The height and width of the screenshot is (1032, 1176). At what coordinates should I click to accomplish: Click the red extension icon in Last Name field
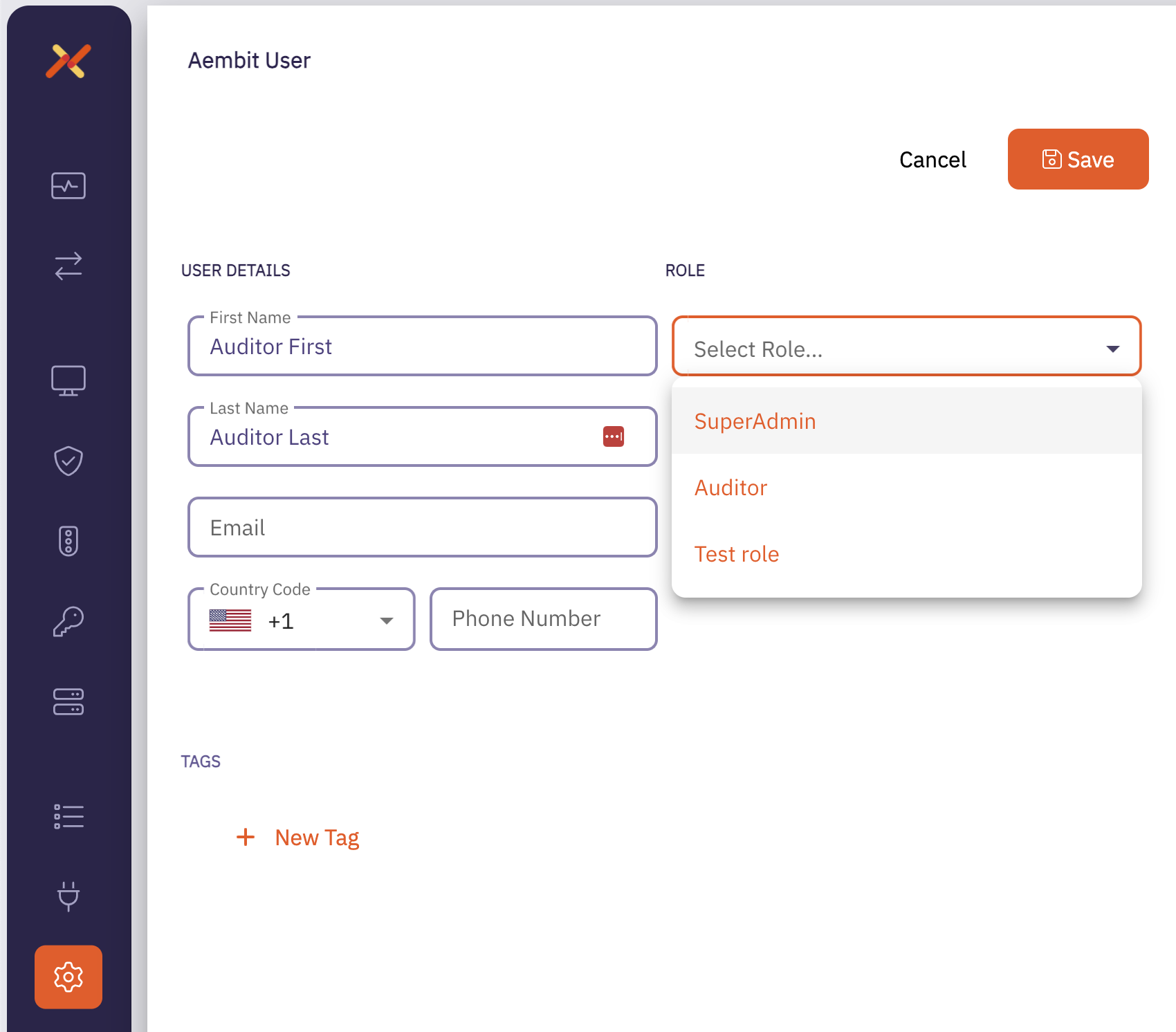[x=614, y=436]
